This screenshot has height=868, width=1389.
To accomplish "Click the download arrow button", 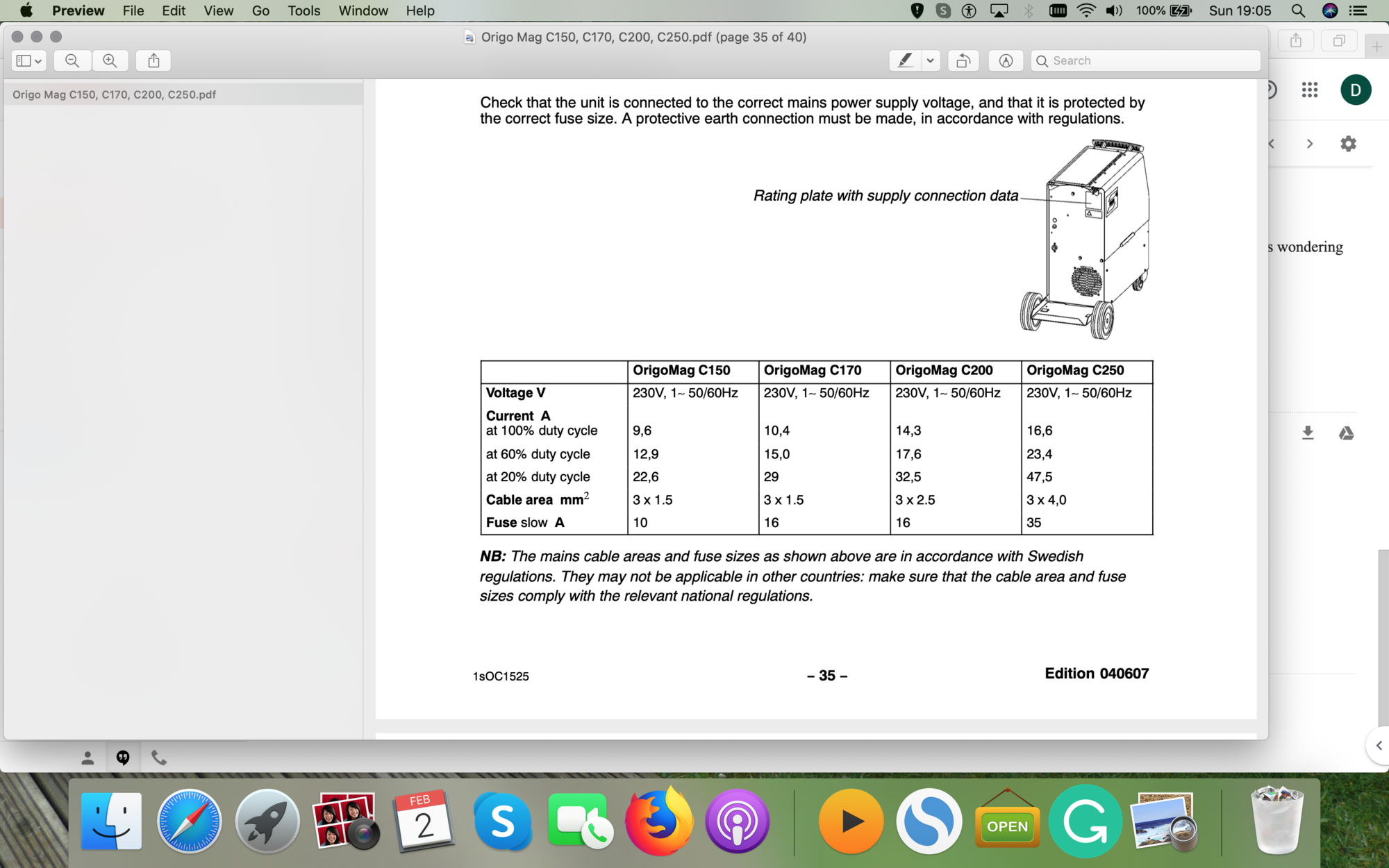I will (1308, 433).
